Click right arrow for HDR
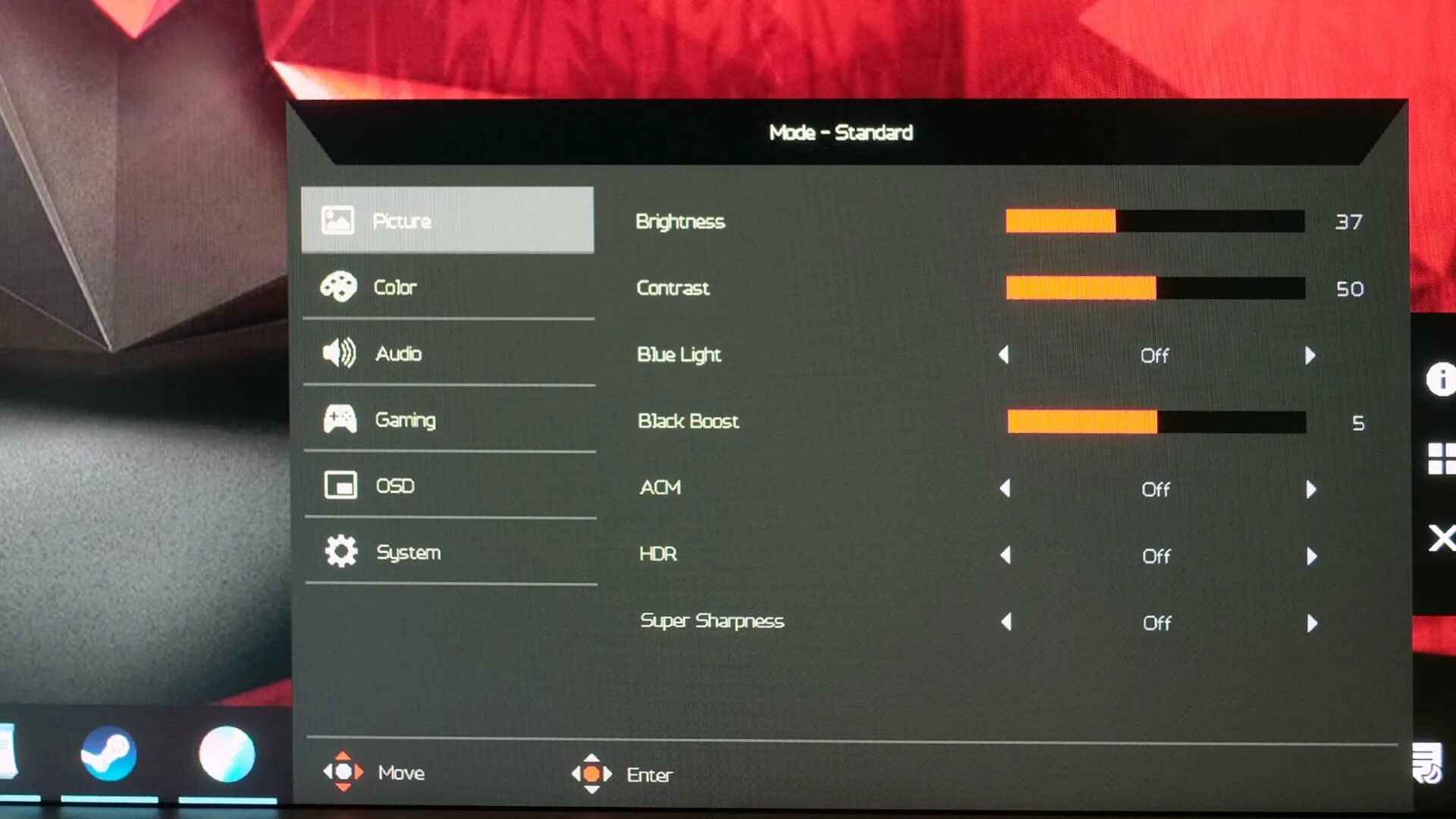The image size is (1456, 819). [1311, 555]
